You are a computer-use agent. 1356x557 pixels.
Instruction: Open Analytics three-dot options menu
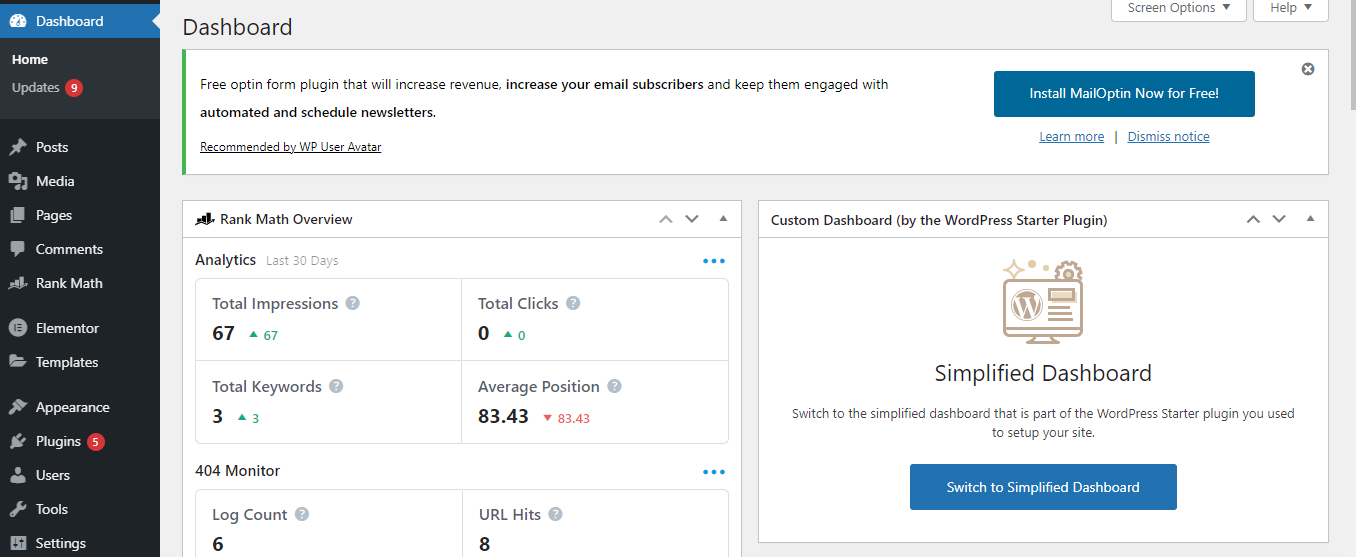[x=714, y=261]
